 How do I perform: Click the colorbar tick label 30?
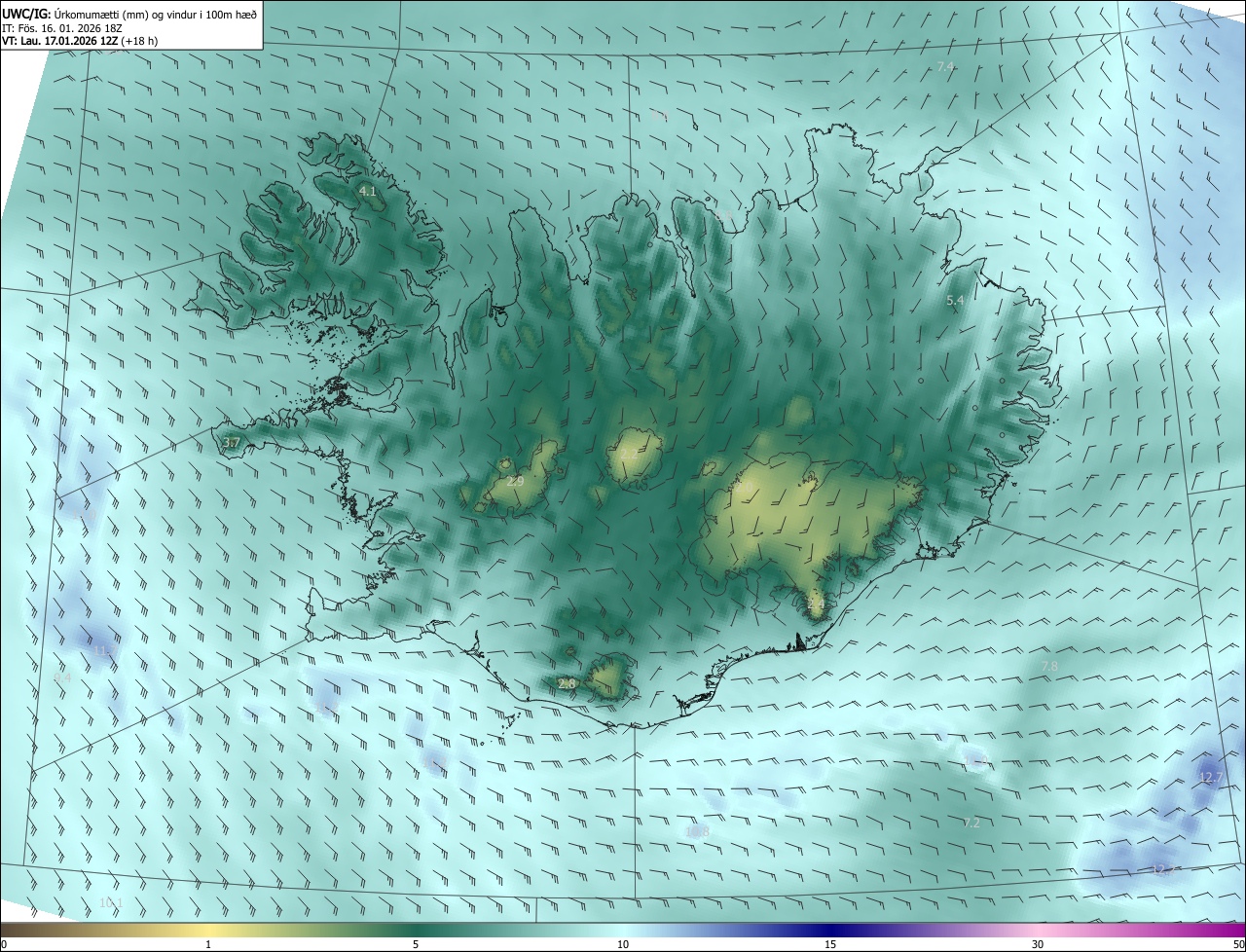click(1038, 944)
